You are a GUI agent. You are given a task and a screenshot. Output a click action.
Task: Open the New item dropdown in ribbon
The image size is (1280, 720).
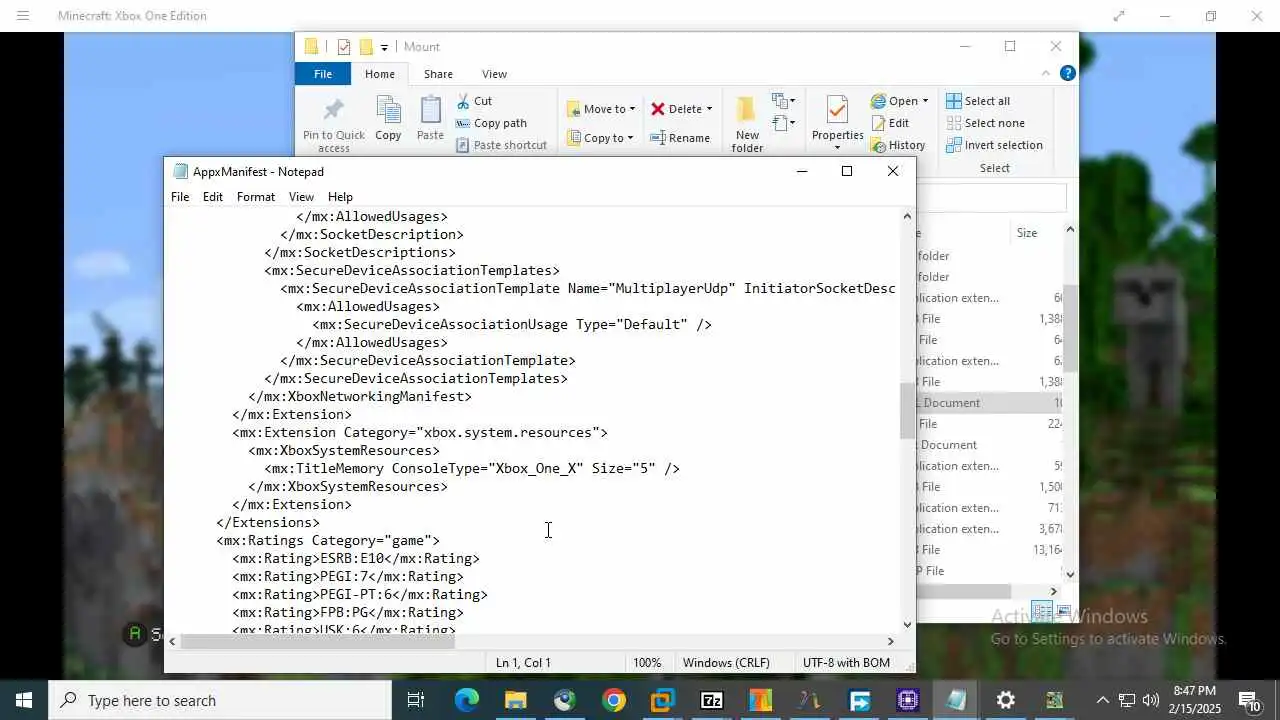coord(783,102)
